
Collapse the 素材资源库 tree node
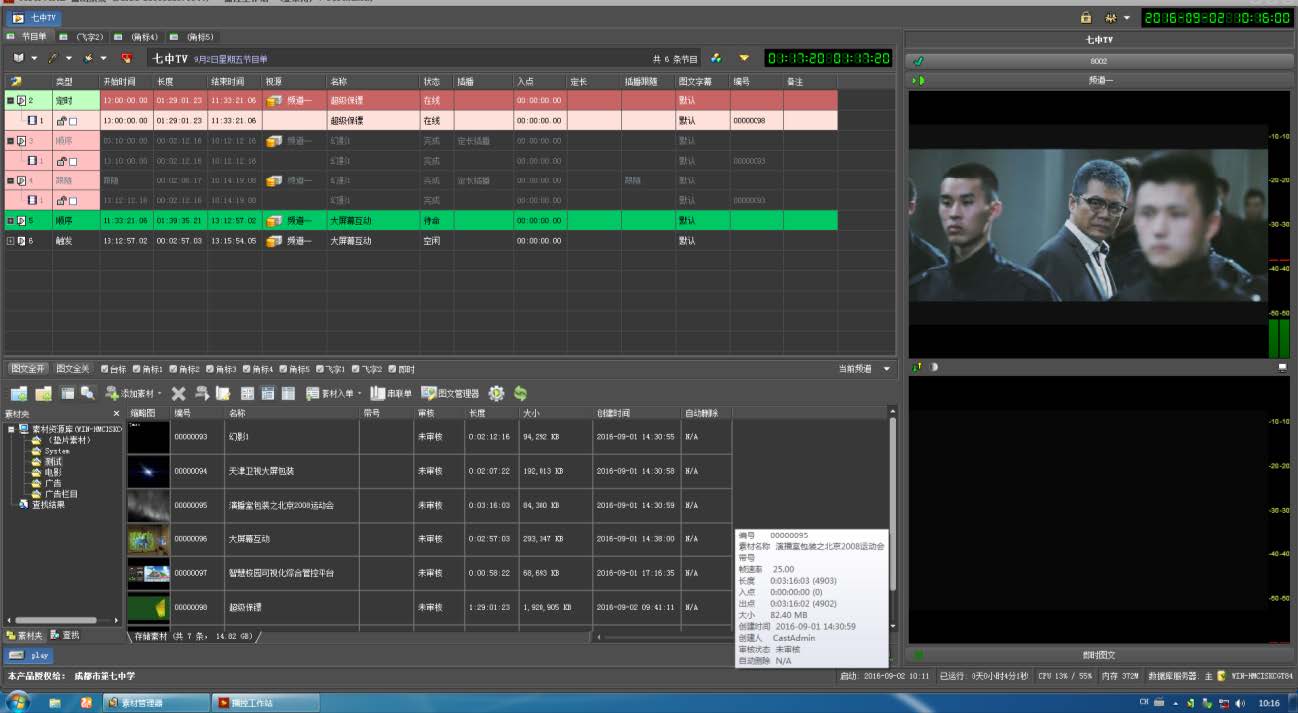pos(10,429)
